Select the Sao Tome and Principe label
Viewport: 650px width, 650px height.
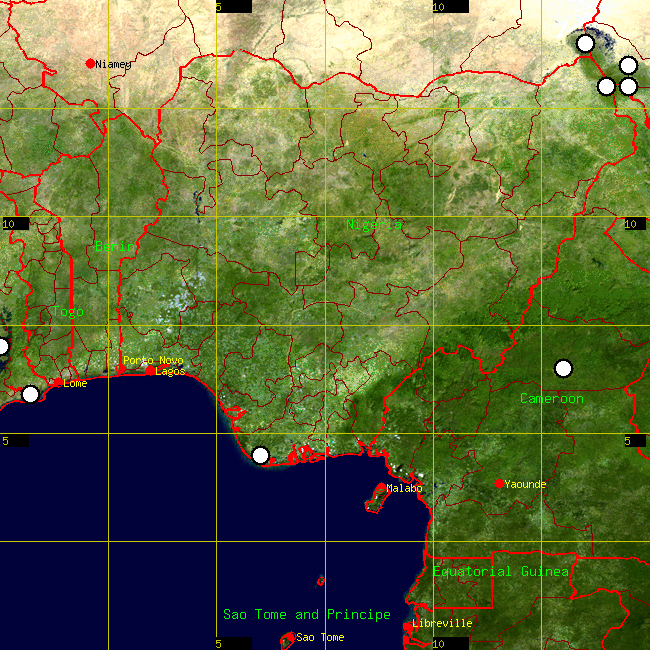pos(307,614)
